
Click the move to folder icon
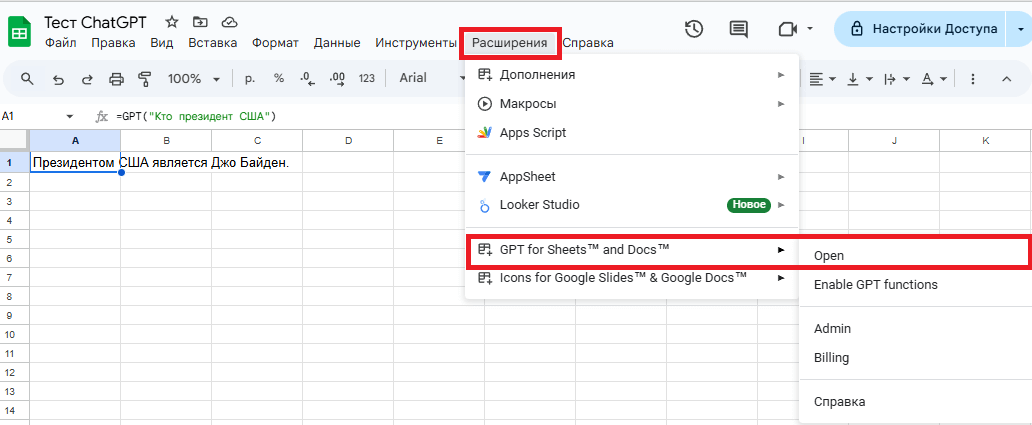click(x=200, y=22)
